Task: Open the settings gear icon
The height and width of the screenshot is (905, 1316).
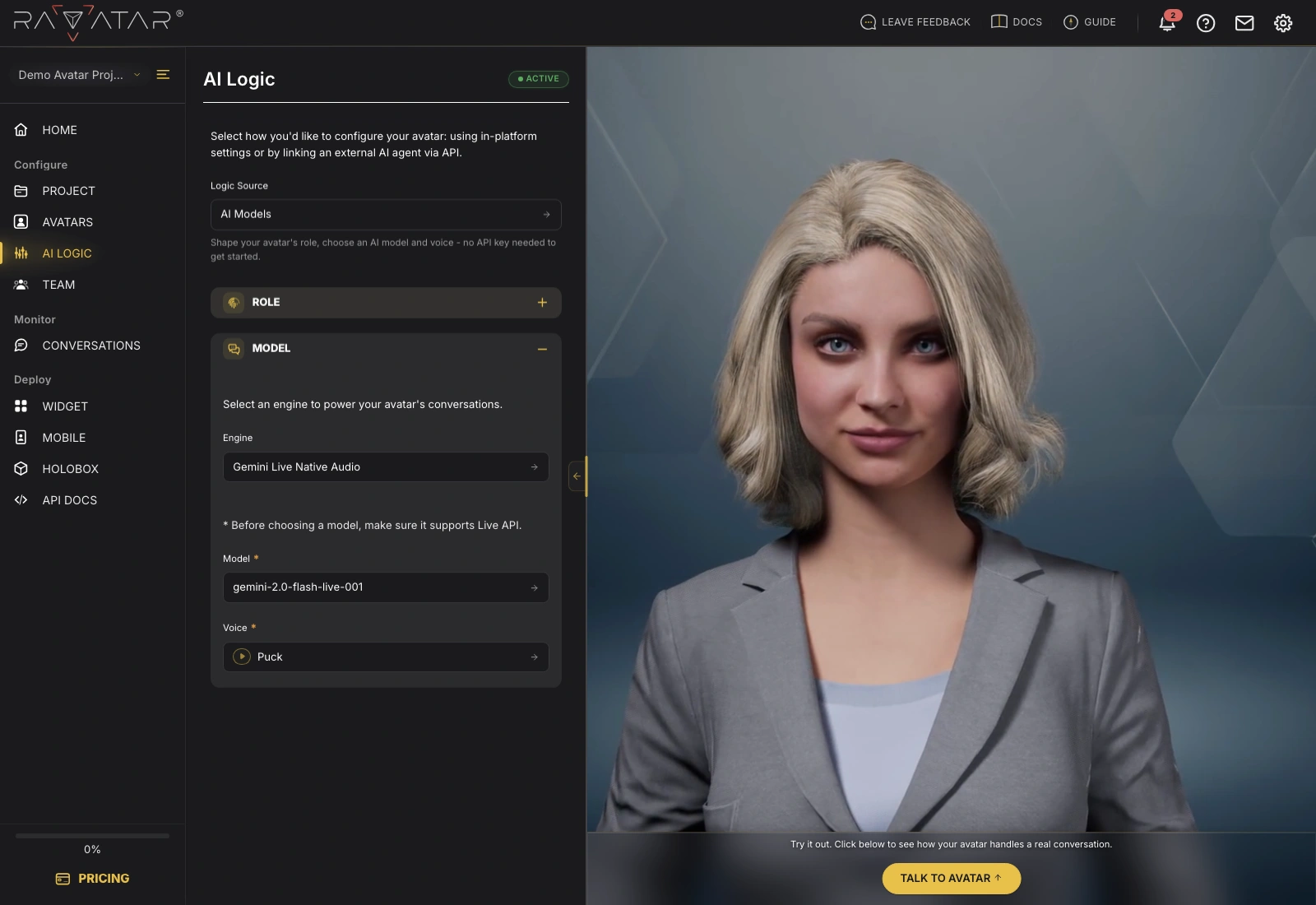Action: (1283, 23)
